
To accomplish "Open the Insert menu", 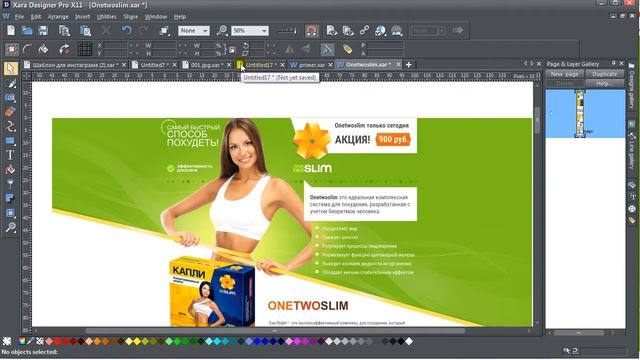I will pyautogui.click(x=82, y=17).
